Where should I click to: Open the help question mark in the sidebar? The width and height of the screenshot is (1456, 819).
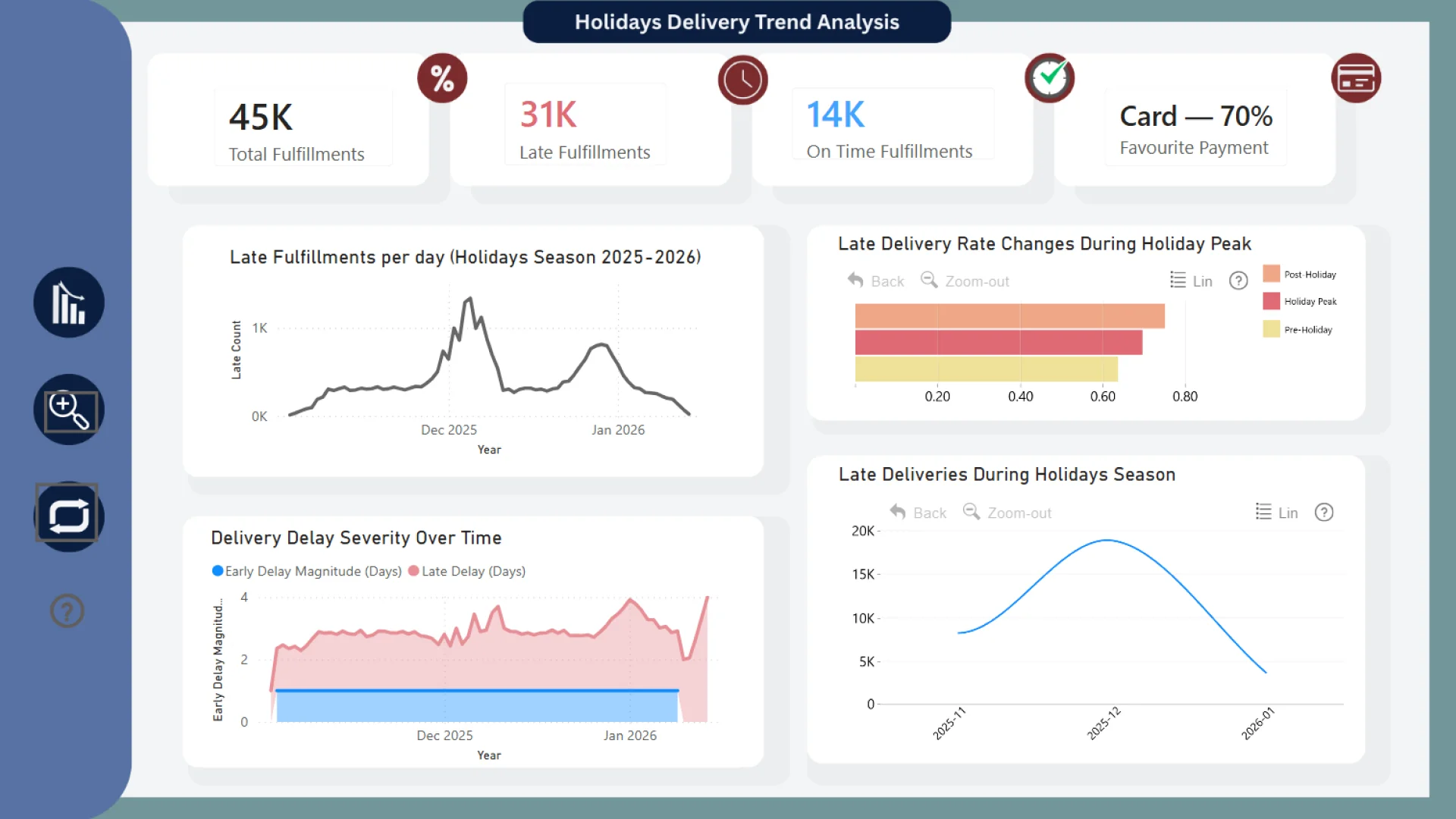(x=67, y=610)
